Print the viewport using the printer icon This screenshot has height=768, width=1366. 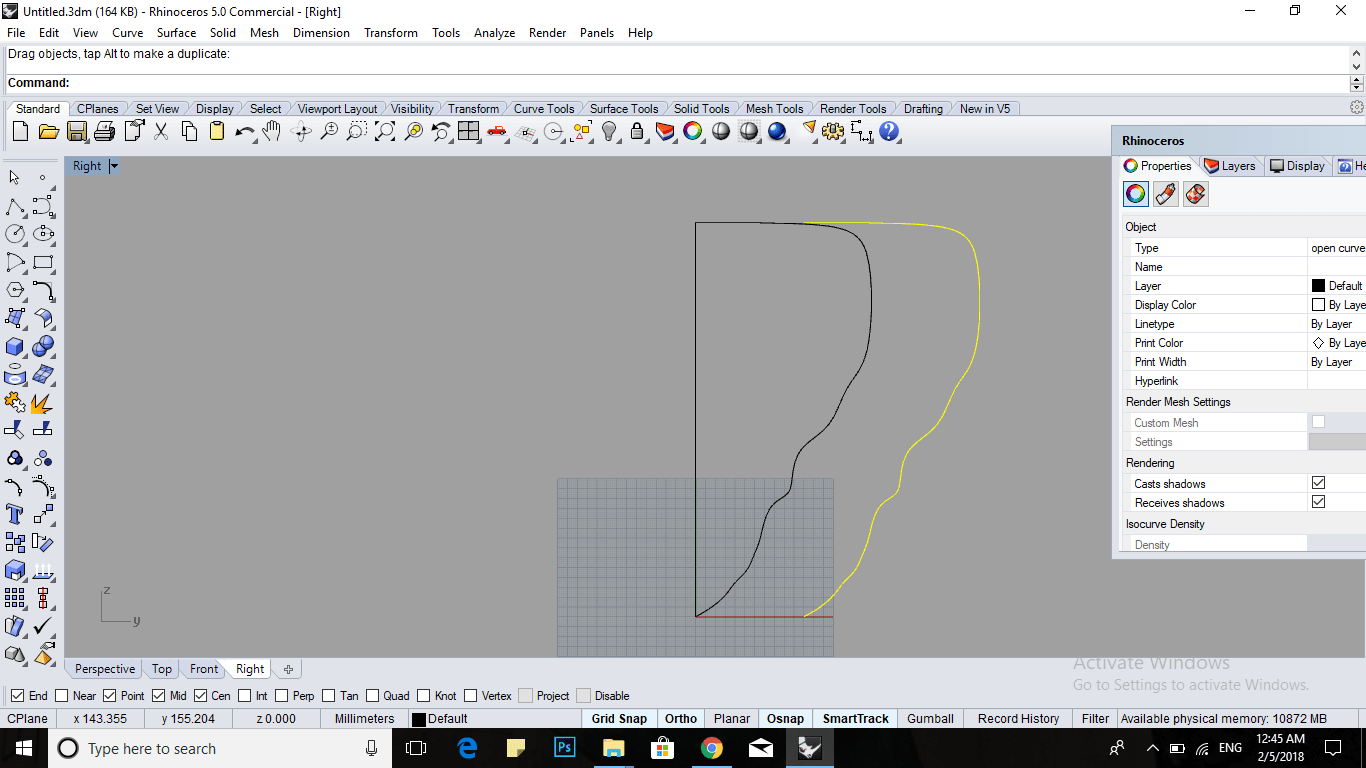(104, 131)
